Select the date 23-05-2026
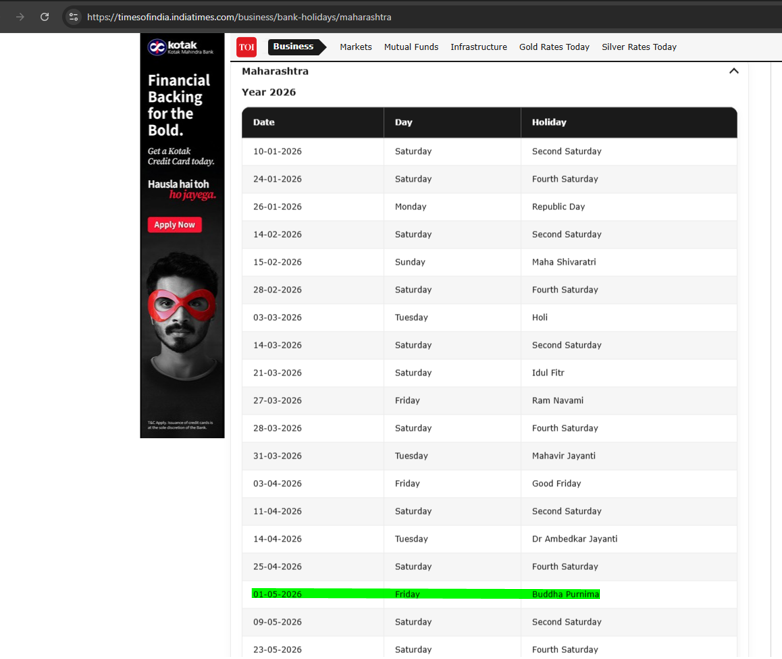This screenshot has height=659, width=782. pyautogui.click(x=277, y=650)
